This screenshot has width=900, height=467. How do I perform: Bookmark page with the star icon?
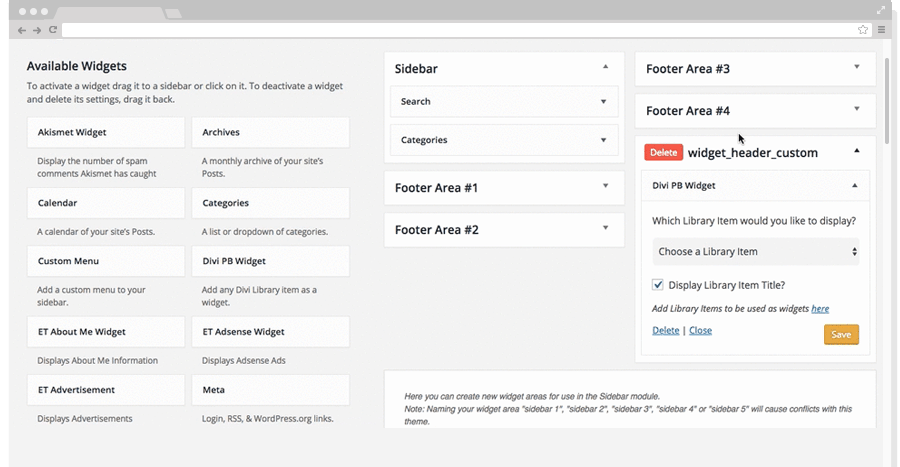863,30
